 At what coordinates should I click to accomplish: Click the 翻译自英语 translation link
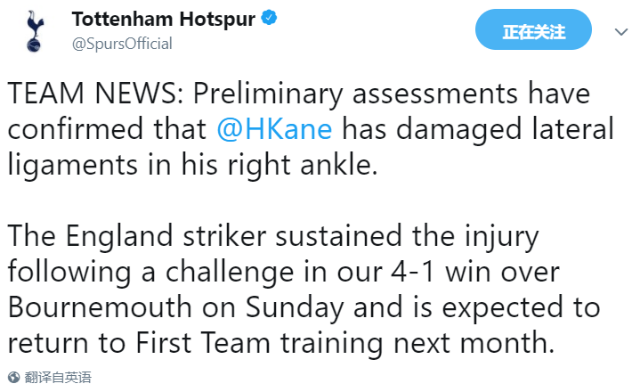tap(58, 377)
